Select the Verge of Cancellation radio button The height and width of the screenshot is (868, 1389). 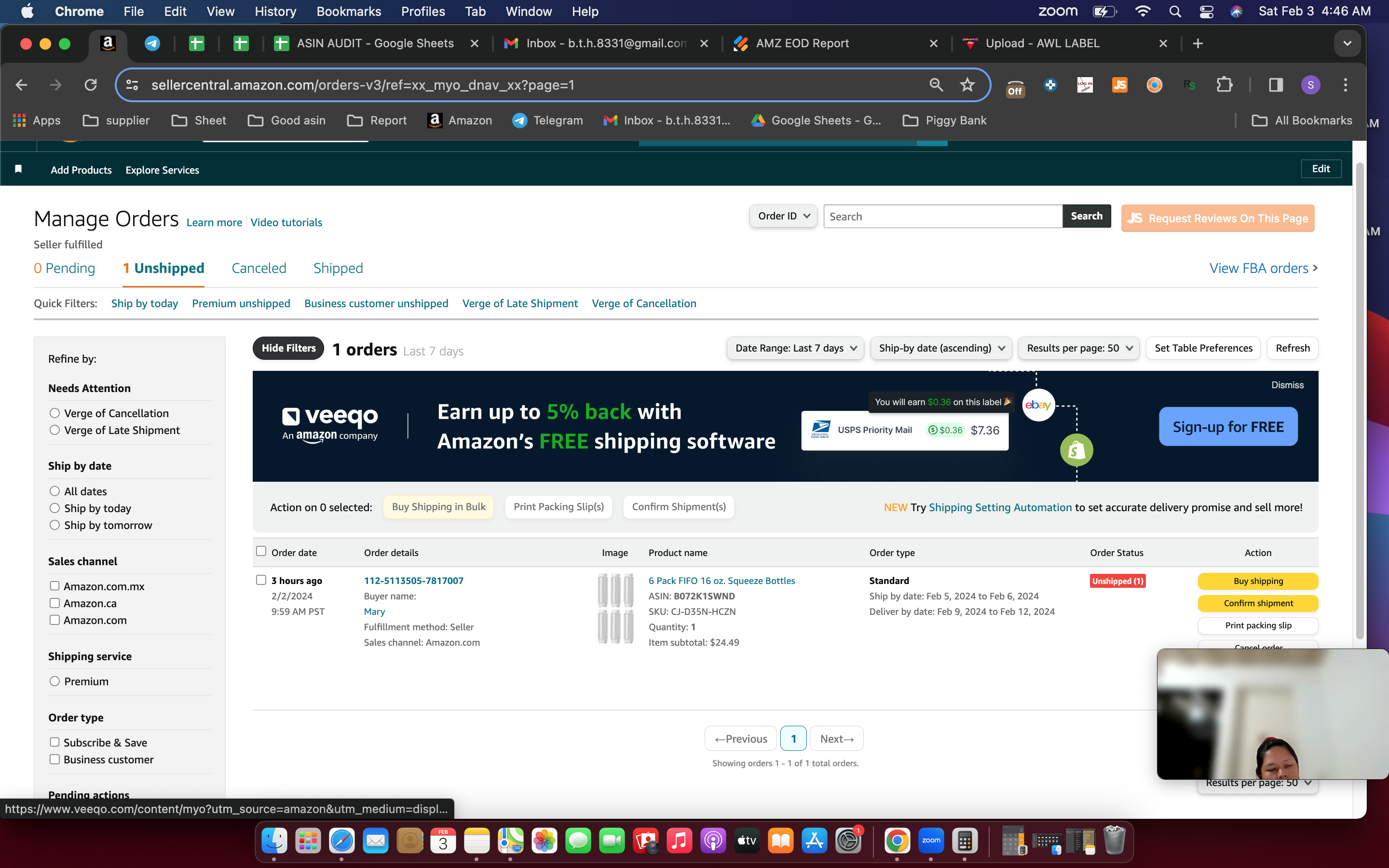point(54,413)
